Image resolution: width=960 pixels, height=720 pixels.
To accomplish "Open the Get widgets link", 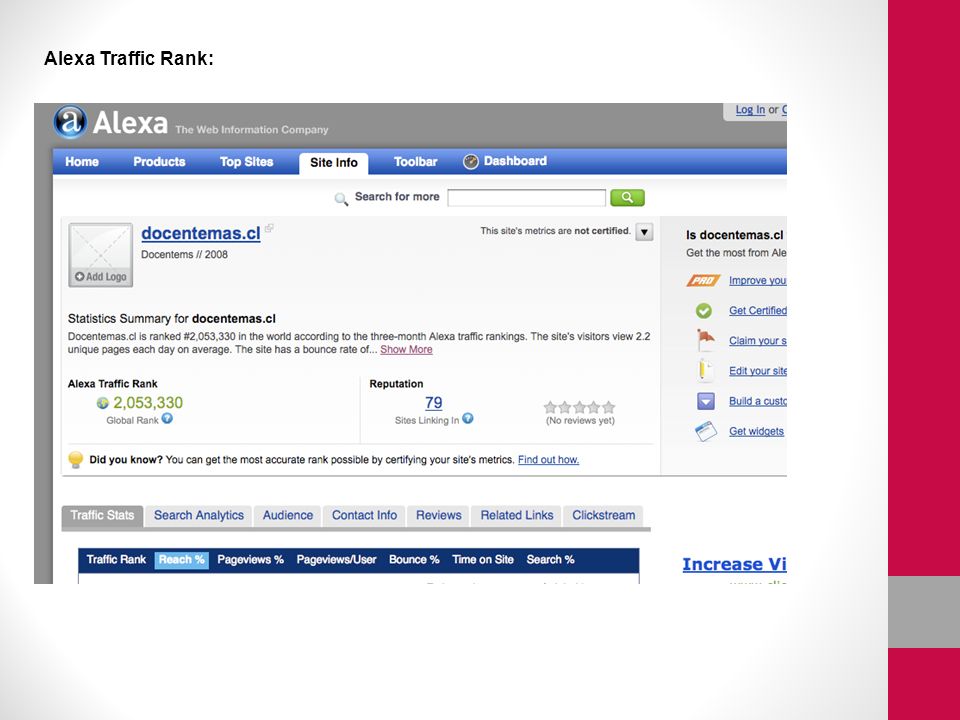I will tap(756, 431).
